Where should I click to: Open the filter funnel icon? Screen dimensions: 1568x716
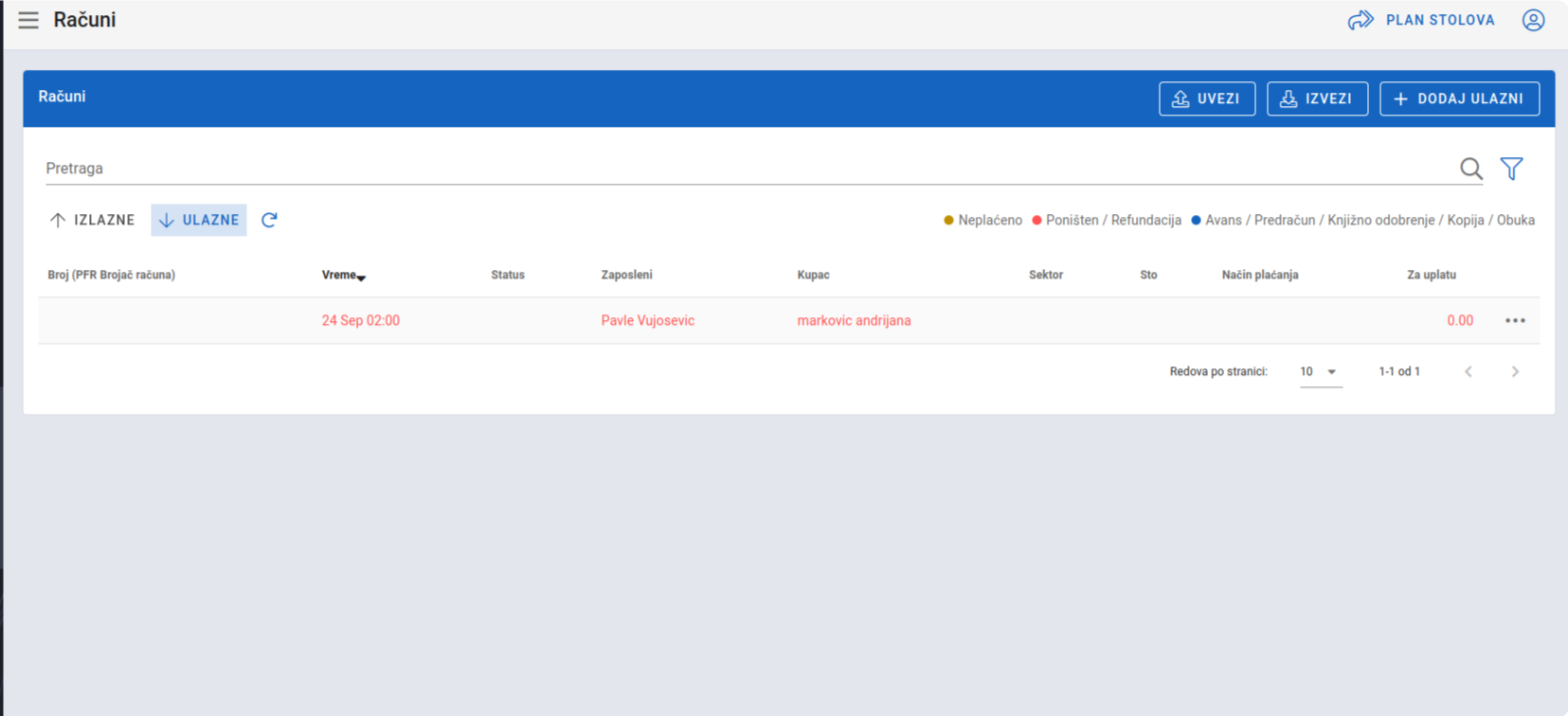coord(1511,169)
